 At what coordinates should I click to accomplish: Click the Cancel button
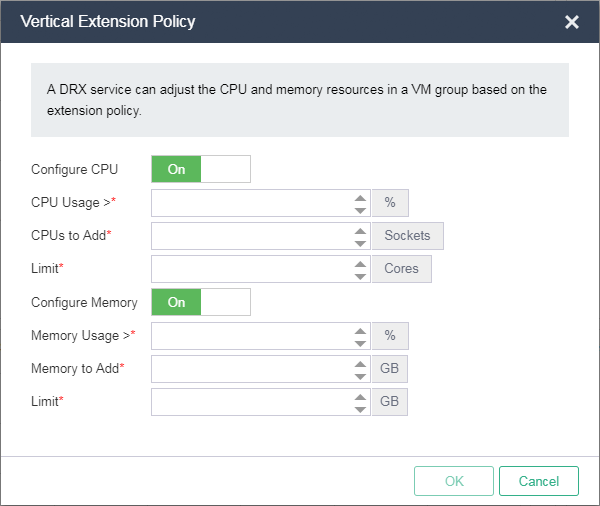coord(539,481)
